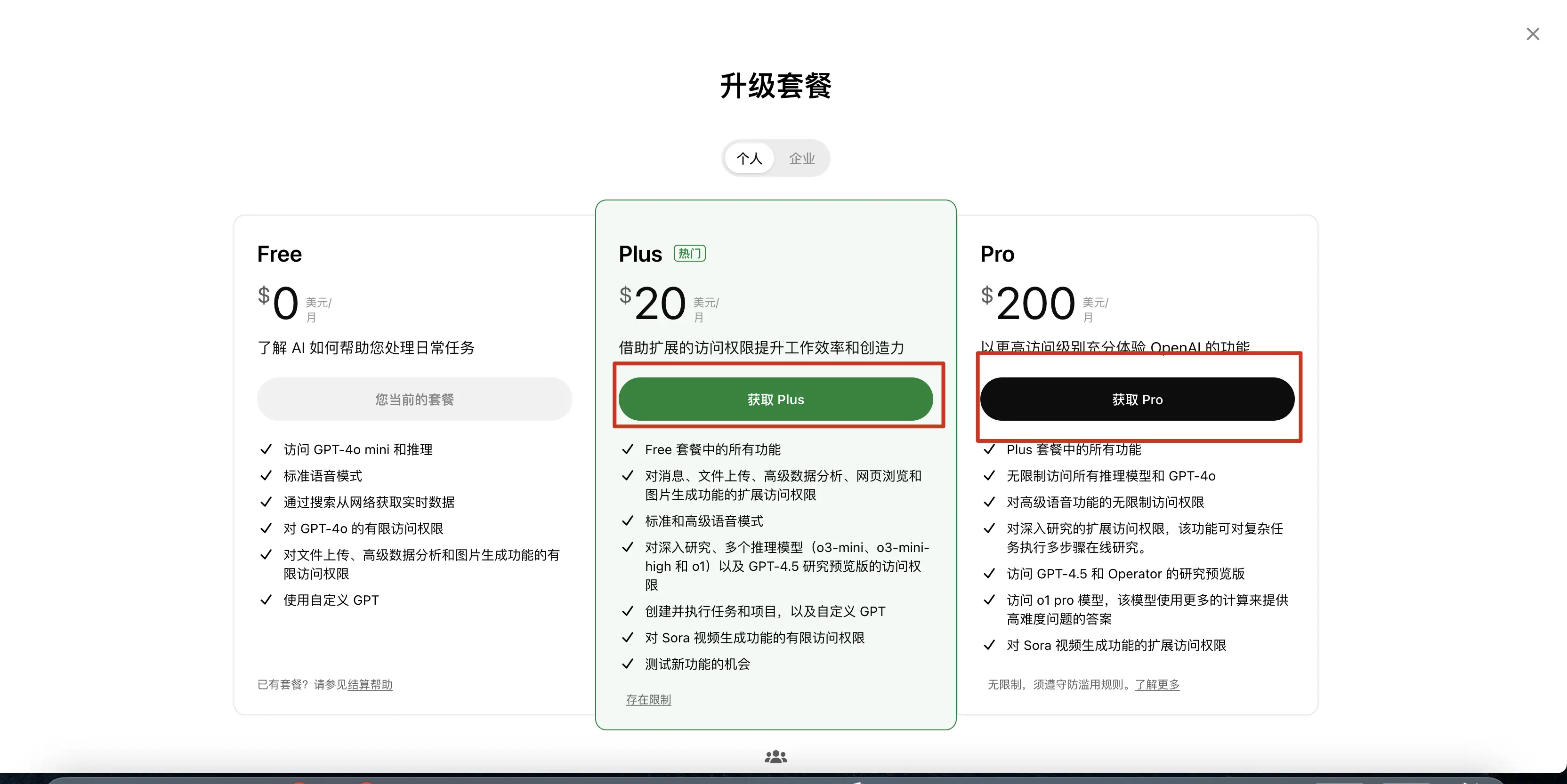Click the checkmark beside 标准语音模式
Image resolution: width=1567 pixels, height=784 pixels.
266,476
